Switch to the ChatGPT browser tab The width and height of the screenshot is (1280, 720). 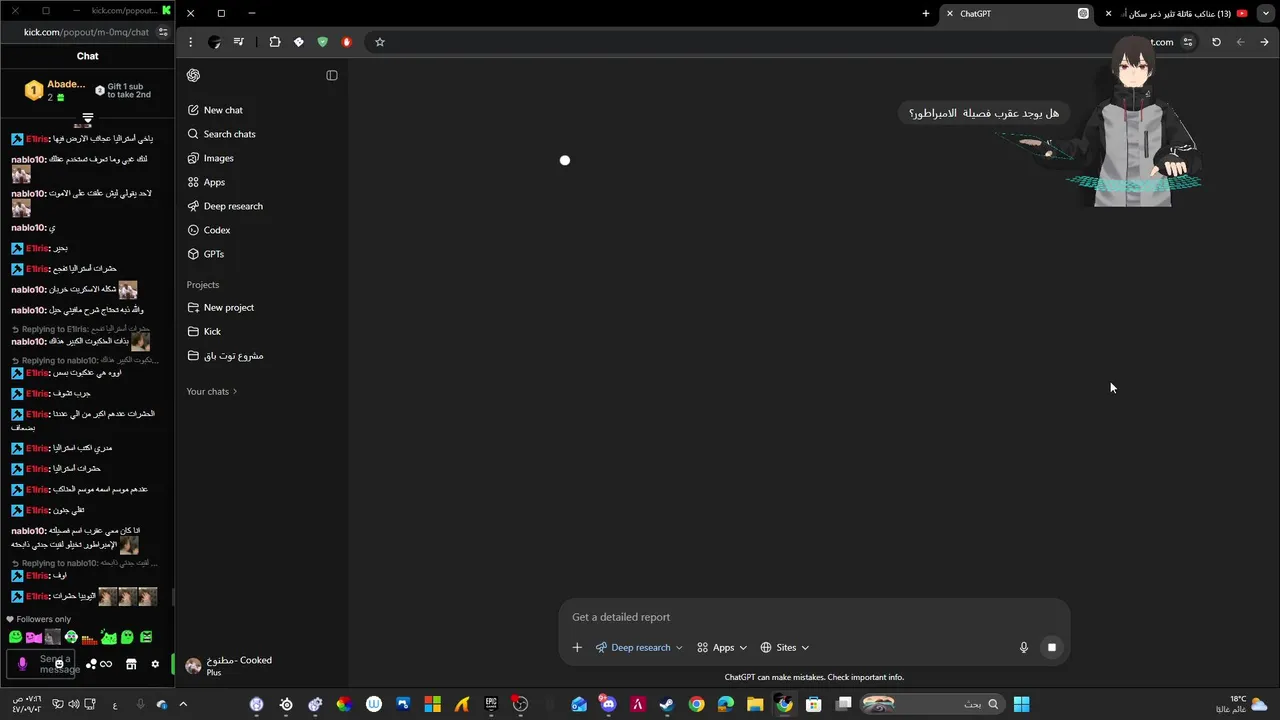(1016, 13)
